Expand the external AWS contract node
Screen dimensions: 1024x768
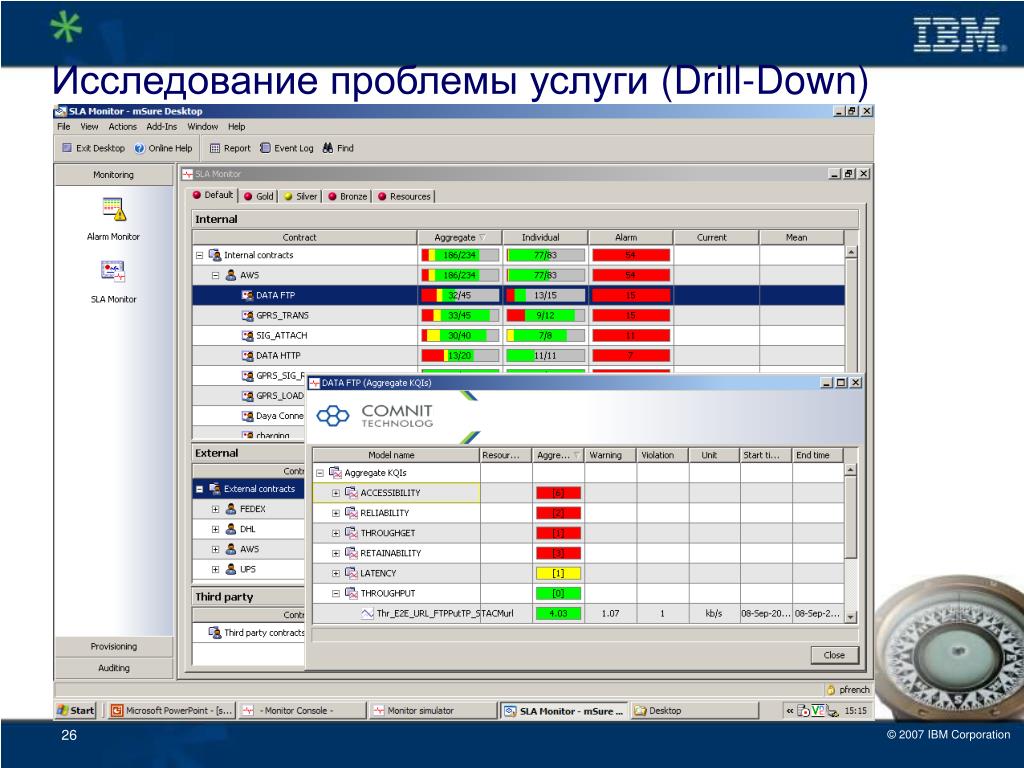(215, 550)
